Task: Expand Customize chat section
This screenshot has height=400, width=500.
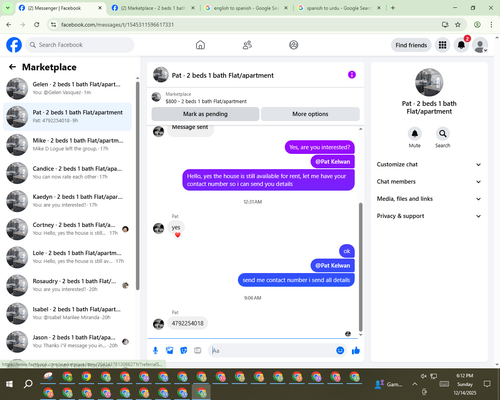Action: [429, 164]
